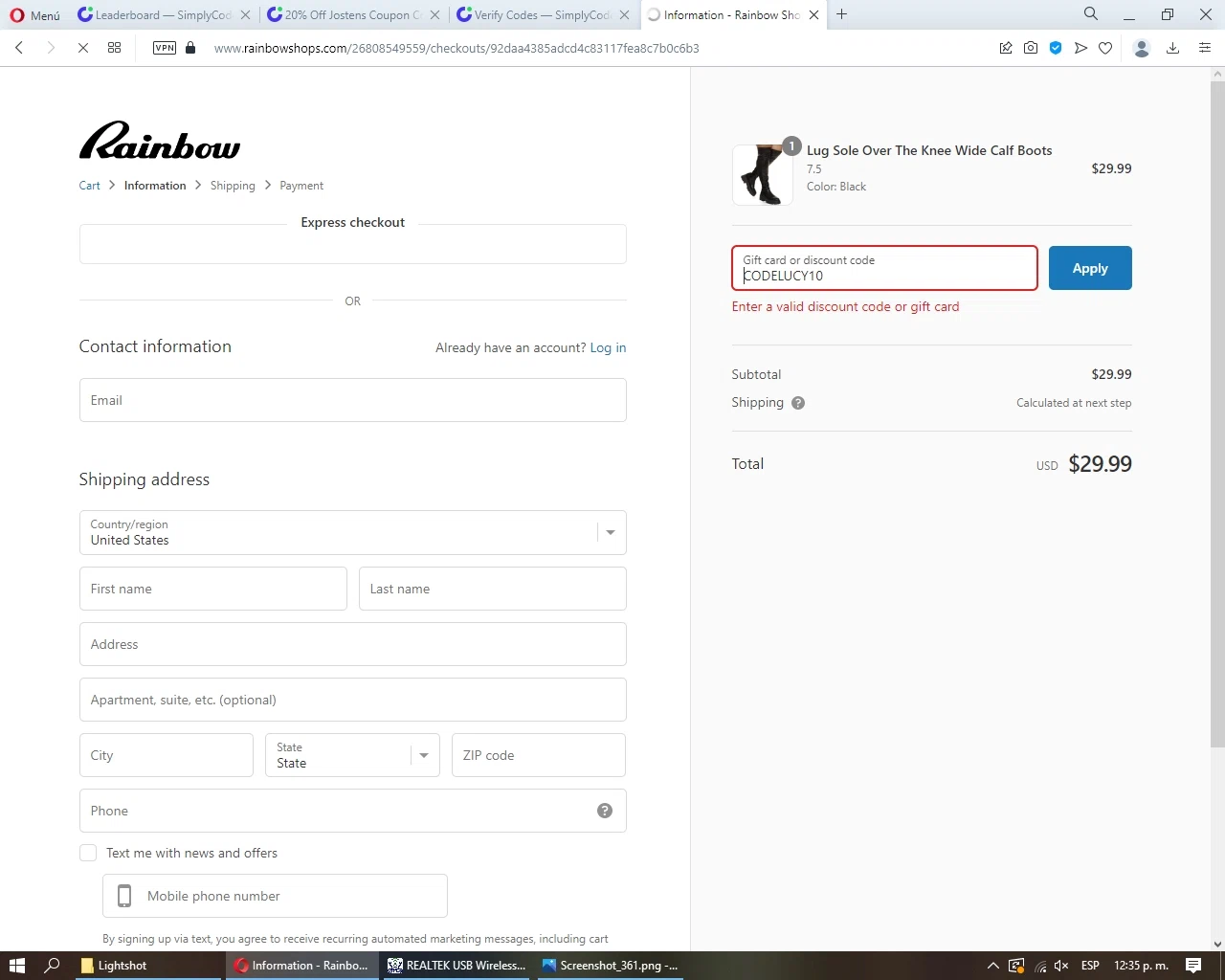Switch to Verify Codes — SimplyCodes tab

(544, 15)
